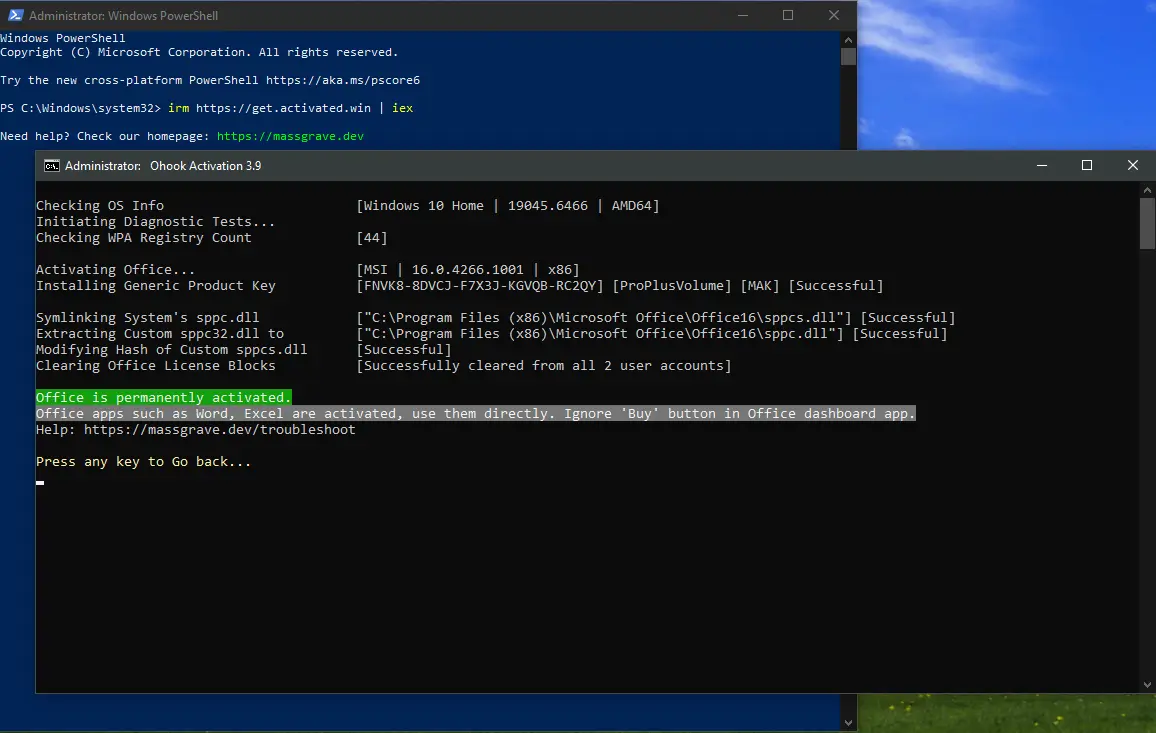Viewport: 1156px width, 733px height.
Task: Click the massgrave.dev/troubleshoot help URL
Action: click(219, 430)
